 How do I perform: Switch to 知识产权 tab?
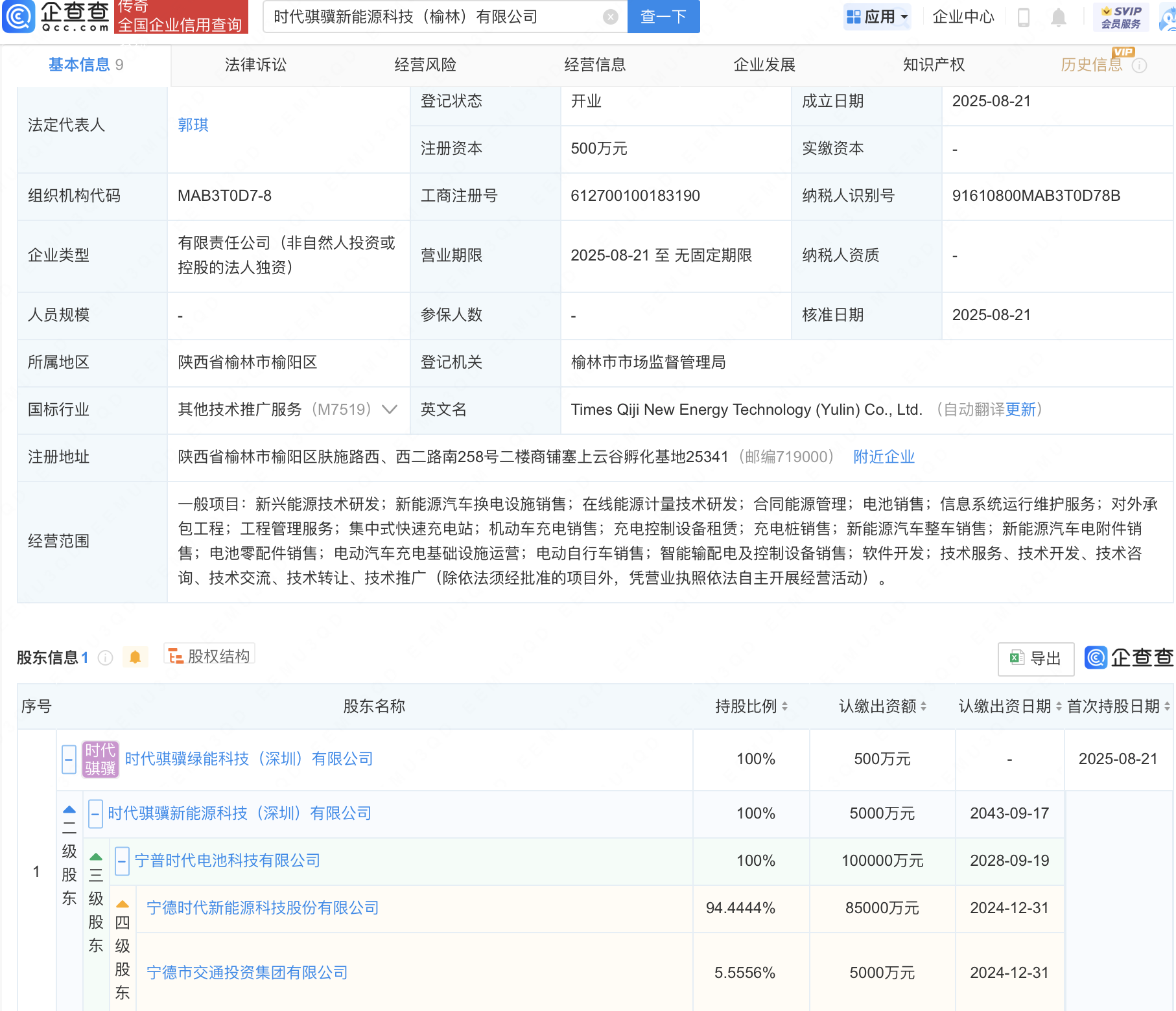click(934, 65)
